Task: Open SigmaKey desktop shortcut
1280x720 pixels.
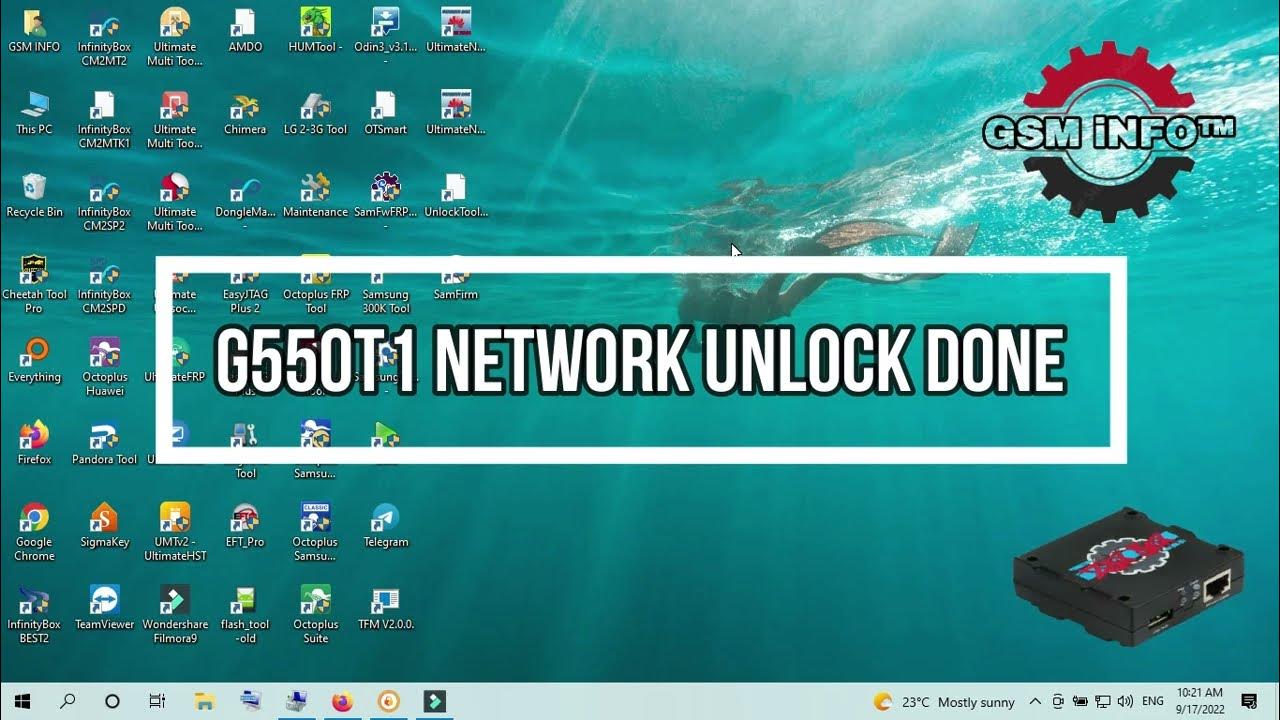Action: click(x=104, y=525)
